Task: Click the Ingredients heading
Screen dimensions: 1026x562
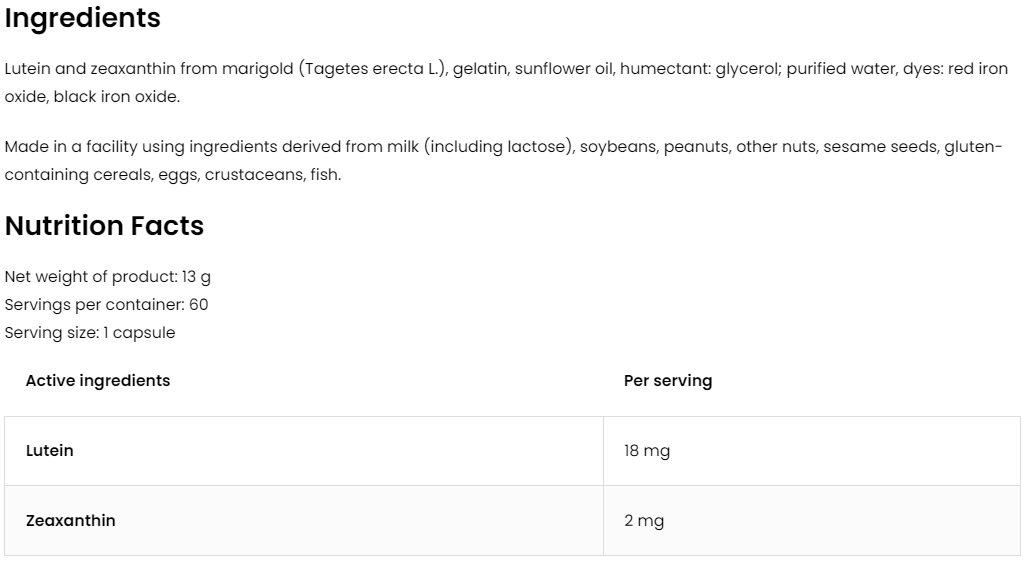Action: click(82, 18)
